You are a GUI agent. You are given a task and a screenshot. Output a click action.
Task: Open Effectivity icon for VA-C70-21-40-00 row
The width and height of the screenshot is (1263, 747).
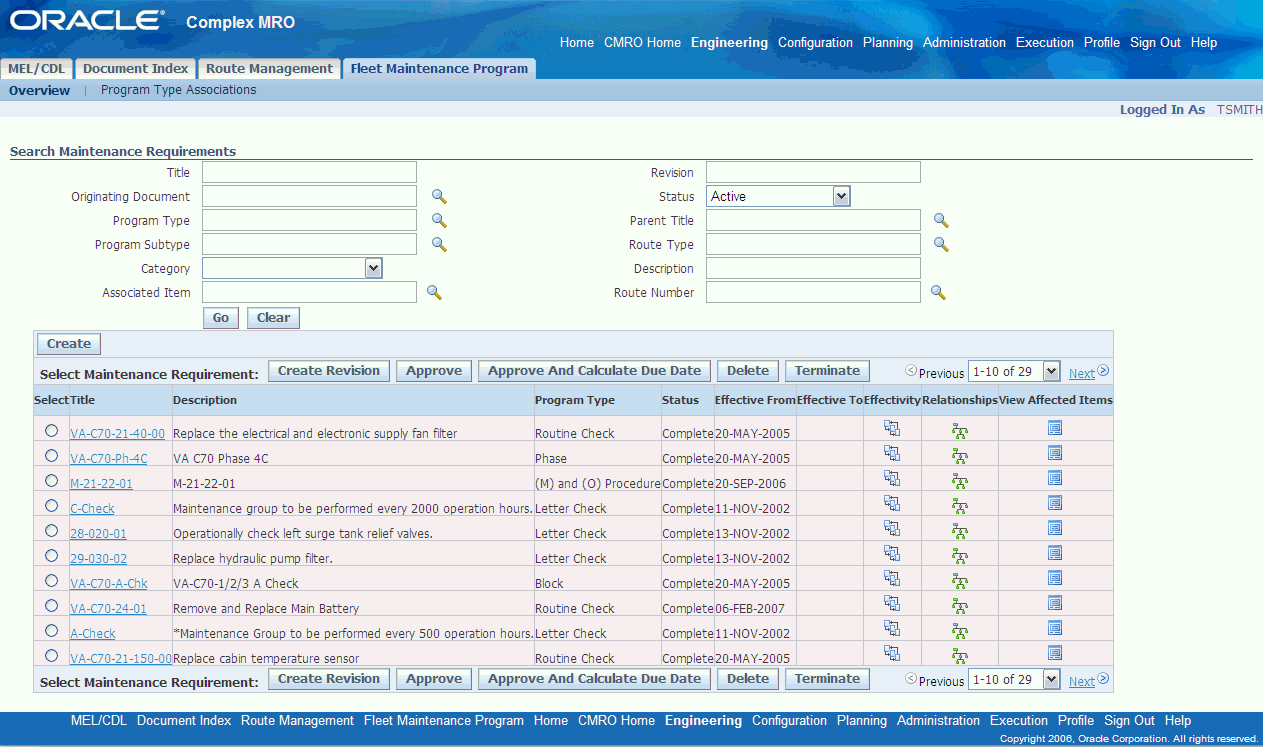coord(892,428)
